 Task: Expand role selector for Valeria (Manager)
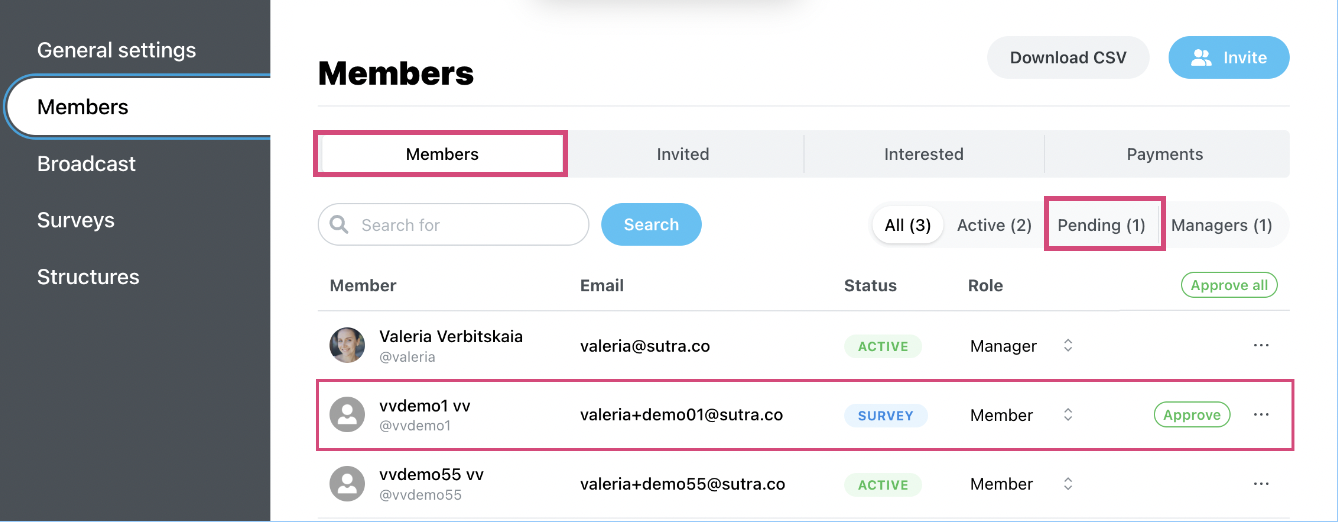tap(1068, 346)
